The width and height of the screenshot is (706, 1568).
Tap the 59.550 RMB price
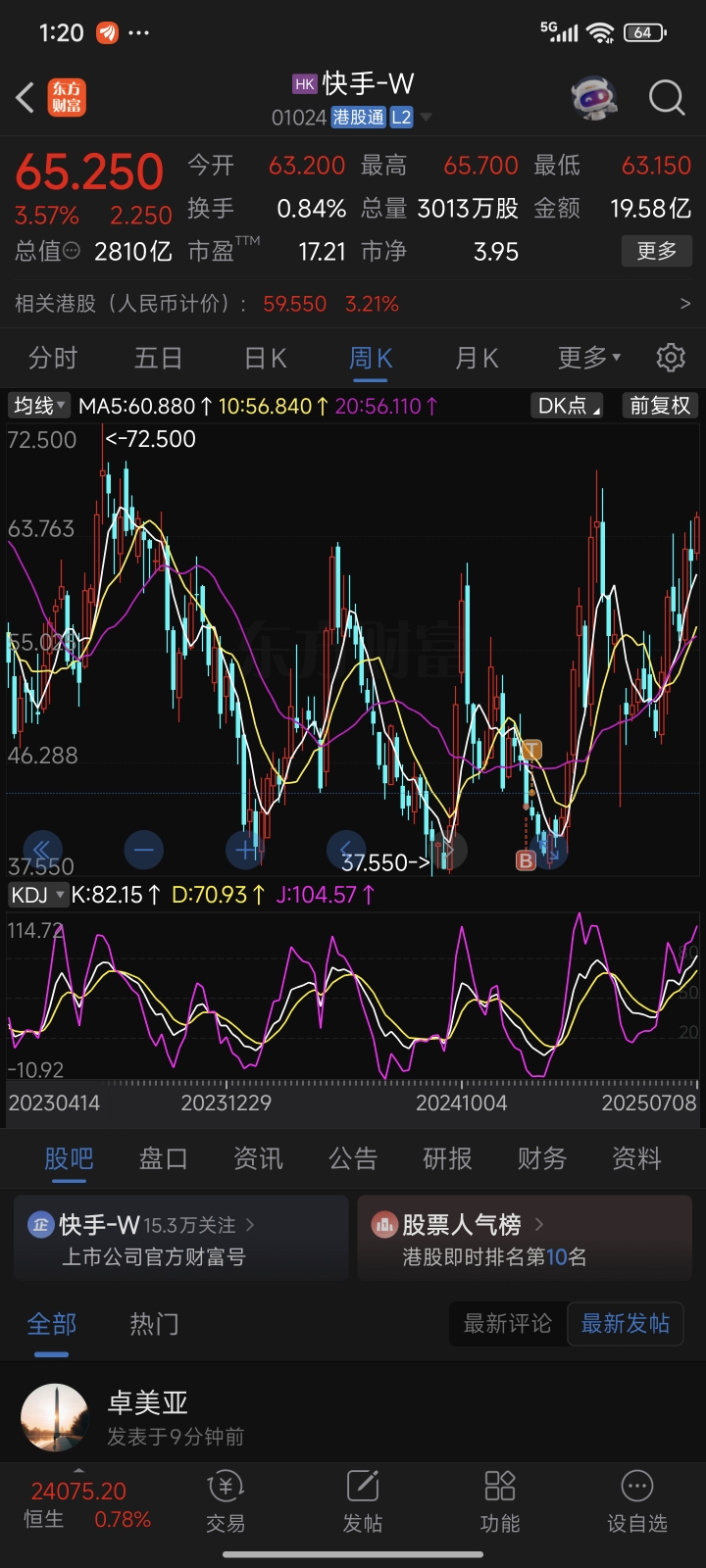pyautogui.click(x=295, y=304)
